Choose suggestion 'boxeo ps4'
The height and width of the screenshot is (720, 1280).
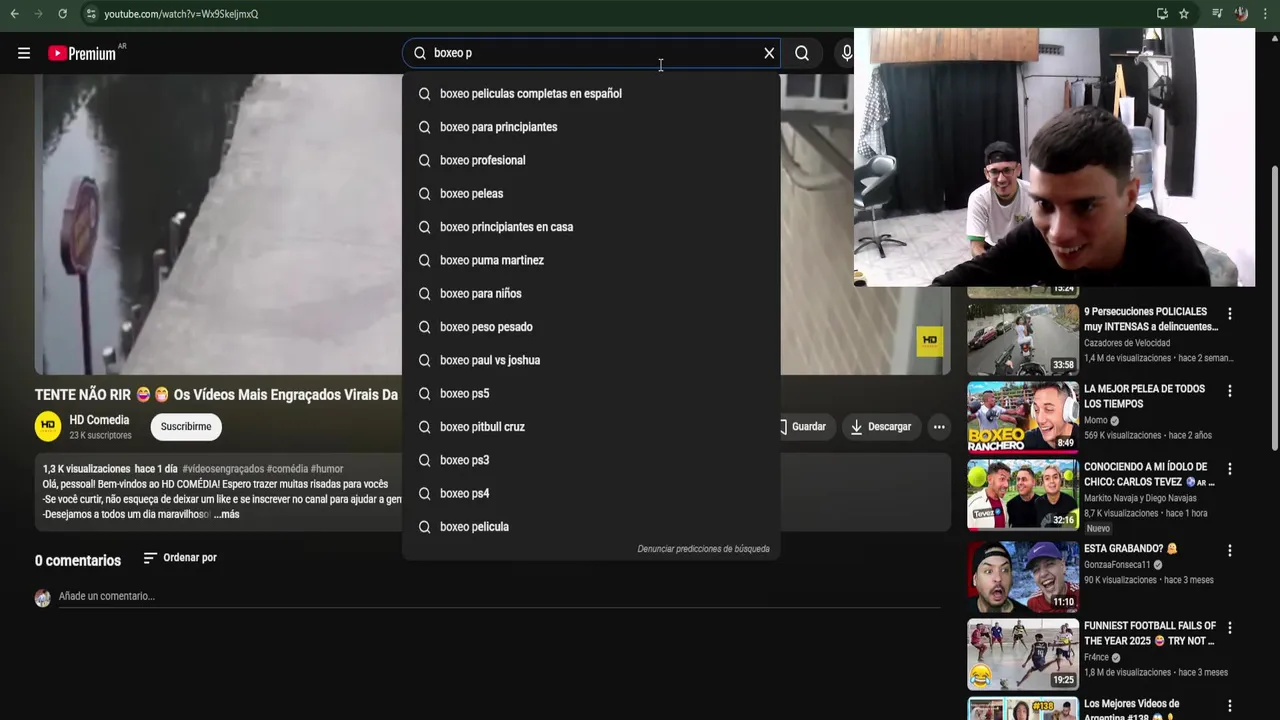click(591, 493)
